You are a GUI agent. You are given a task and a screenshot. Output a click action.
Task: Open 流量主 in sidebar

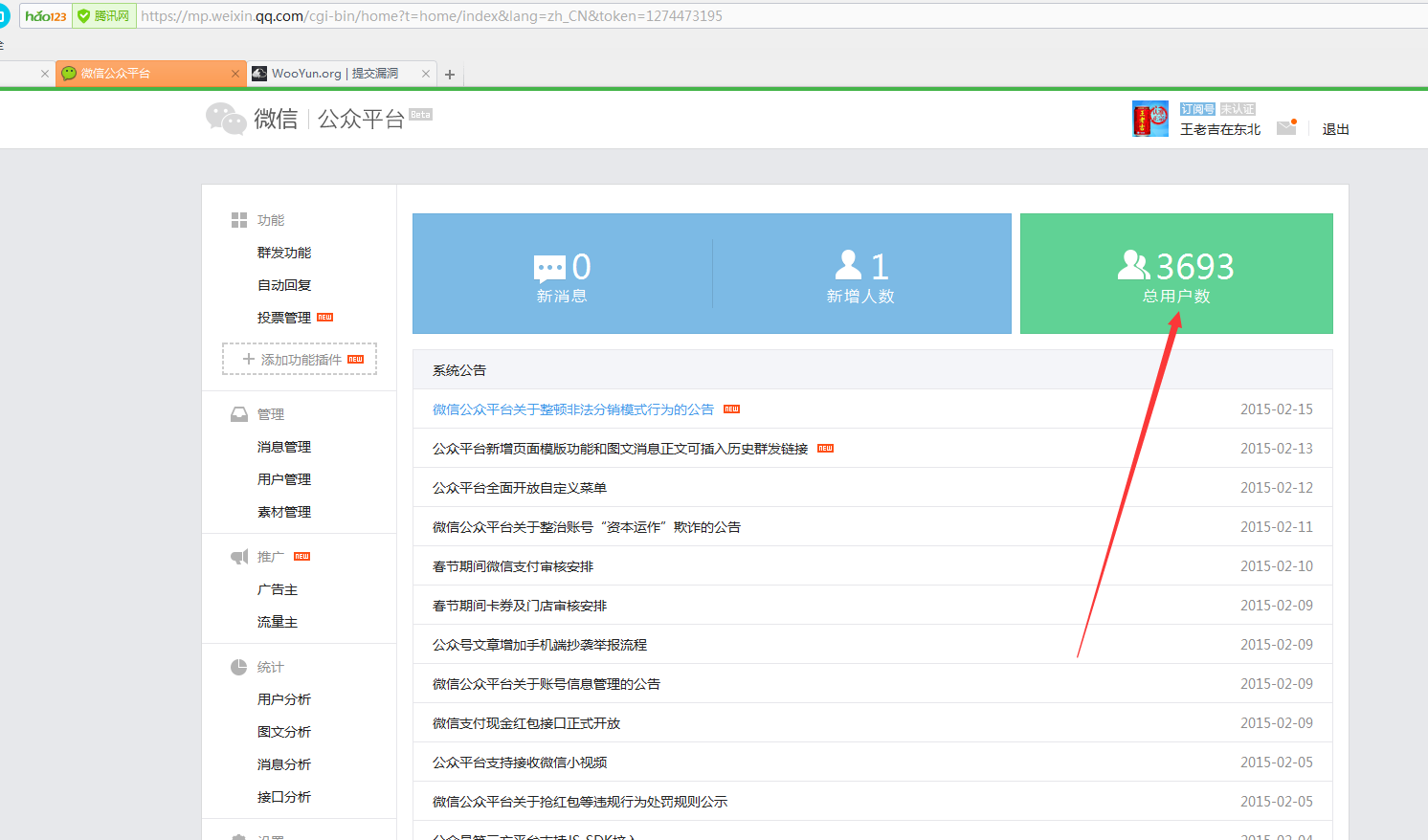(278, 622)
